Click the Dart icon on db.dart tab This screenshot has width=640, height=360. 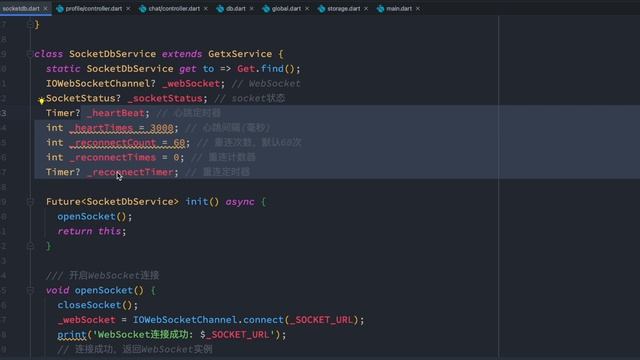(220, 8)
